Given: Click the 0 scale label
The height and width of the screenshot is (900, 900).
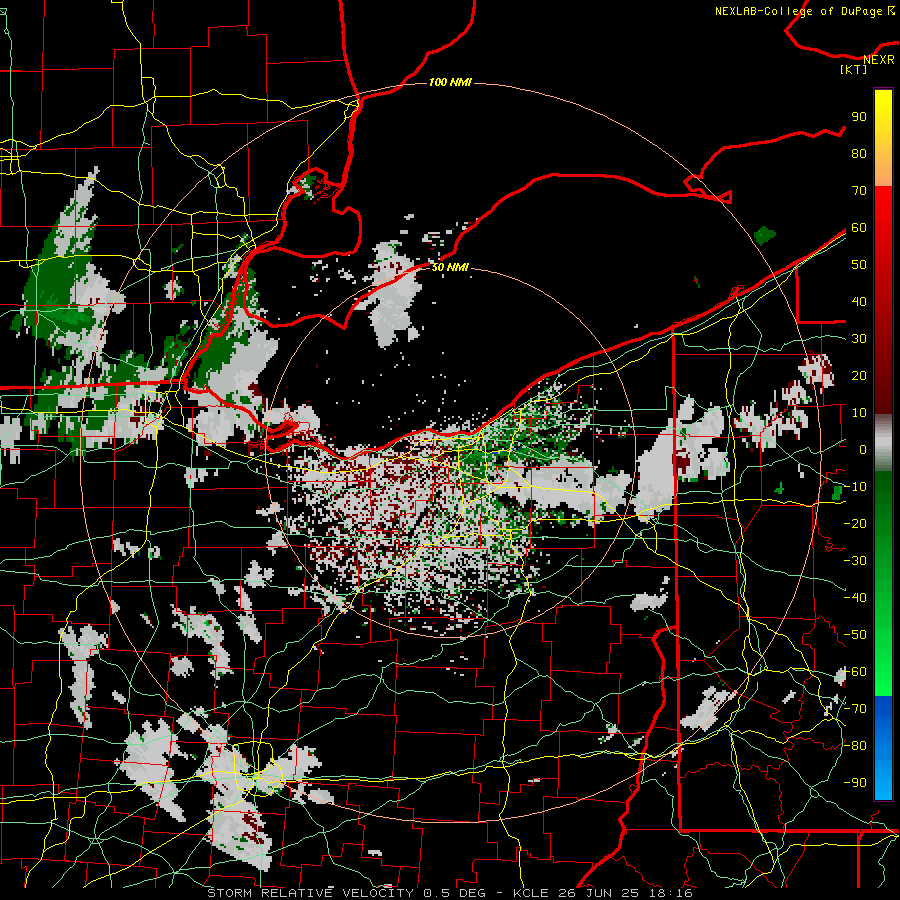Looking at the screenshot, I should pos(863,450).
